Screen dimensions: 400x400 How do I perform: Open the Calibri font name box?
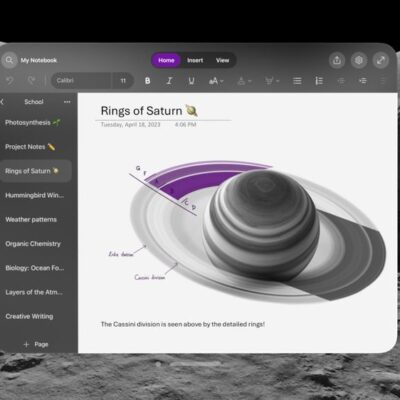(81, 81)
